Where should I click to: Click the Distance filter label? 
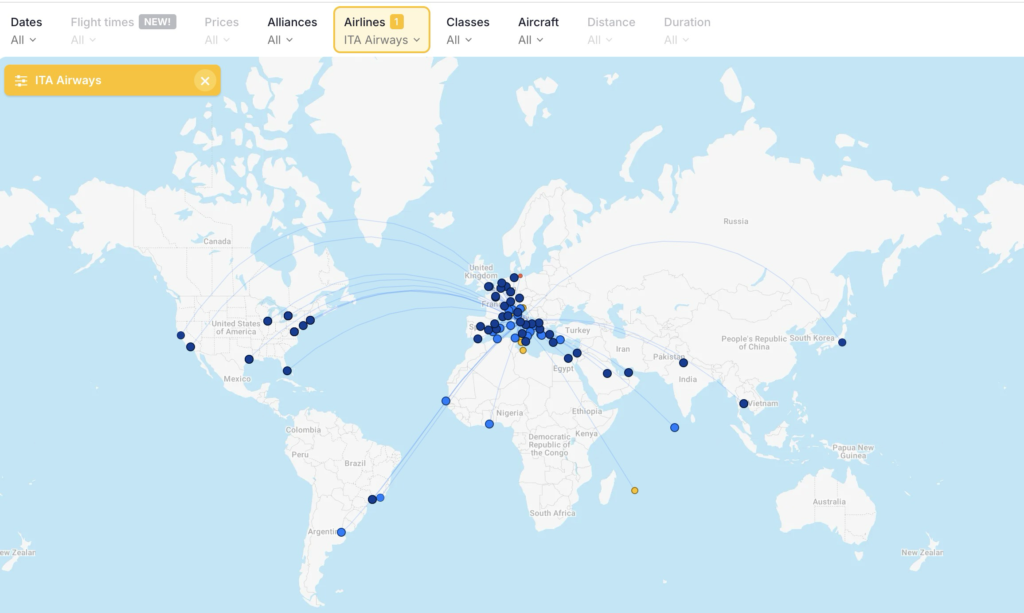coord(611,21)
